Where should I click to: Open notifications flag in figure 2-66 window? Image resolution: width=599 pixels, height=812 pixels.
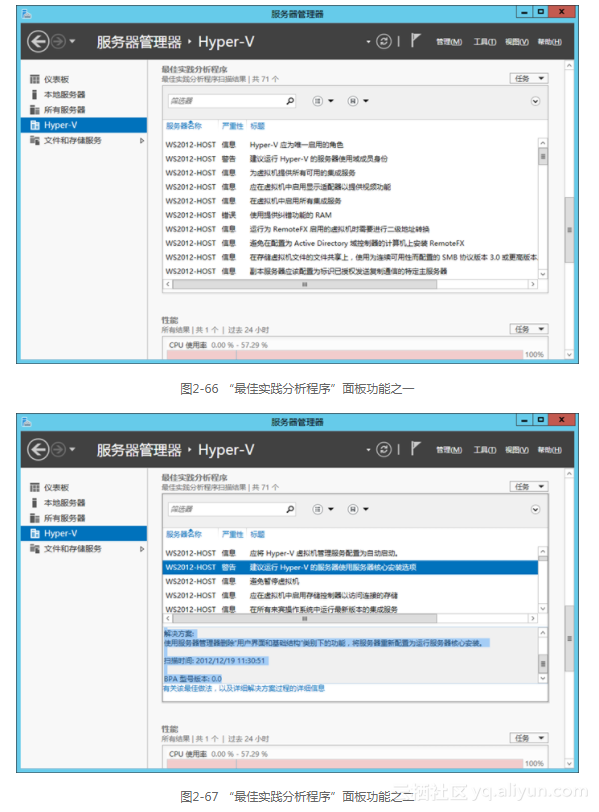pos(415,40)
